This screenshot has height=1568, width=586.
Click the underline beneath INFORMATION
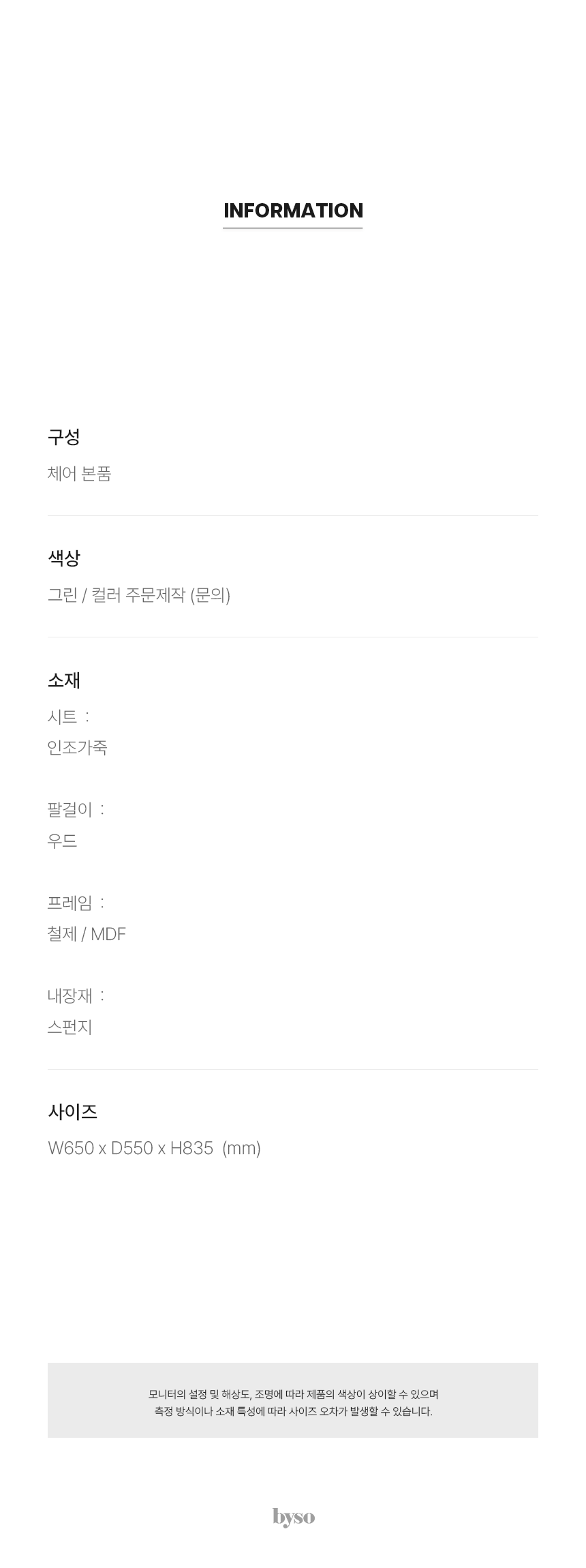293,228
